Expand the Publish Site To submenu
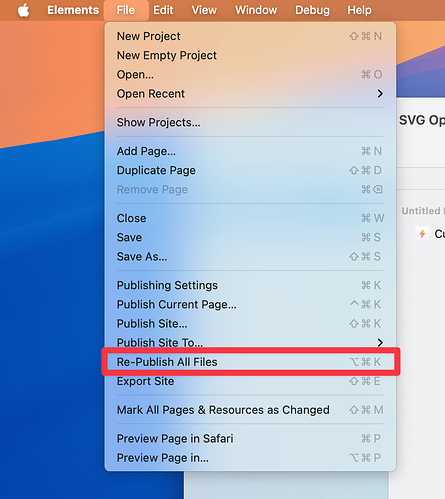The height and width of the screenshot is (499, 445). [x=250, y=342]
